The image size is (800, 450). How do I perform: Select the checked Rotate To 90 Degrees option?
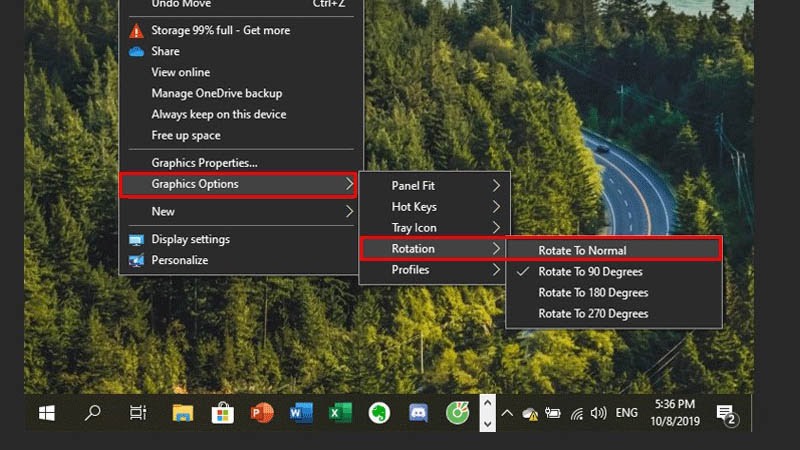point(590,272)
